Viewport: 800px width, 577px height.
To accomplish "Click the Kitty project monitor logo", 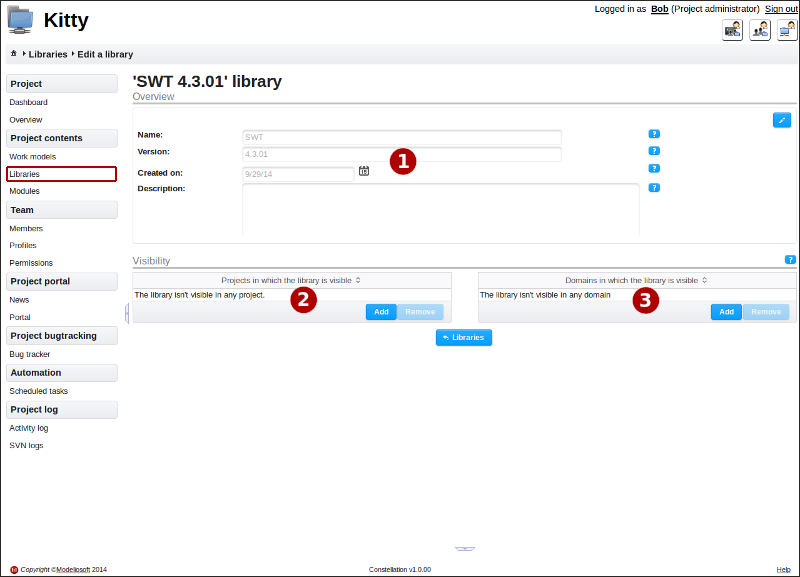I will tap(20, 20).
